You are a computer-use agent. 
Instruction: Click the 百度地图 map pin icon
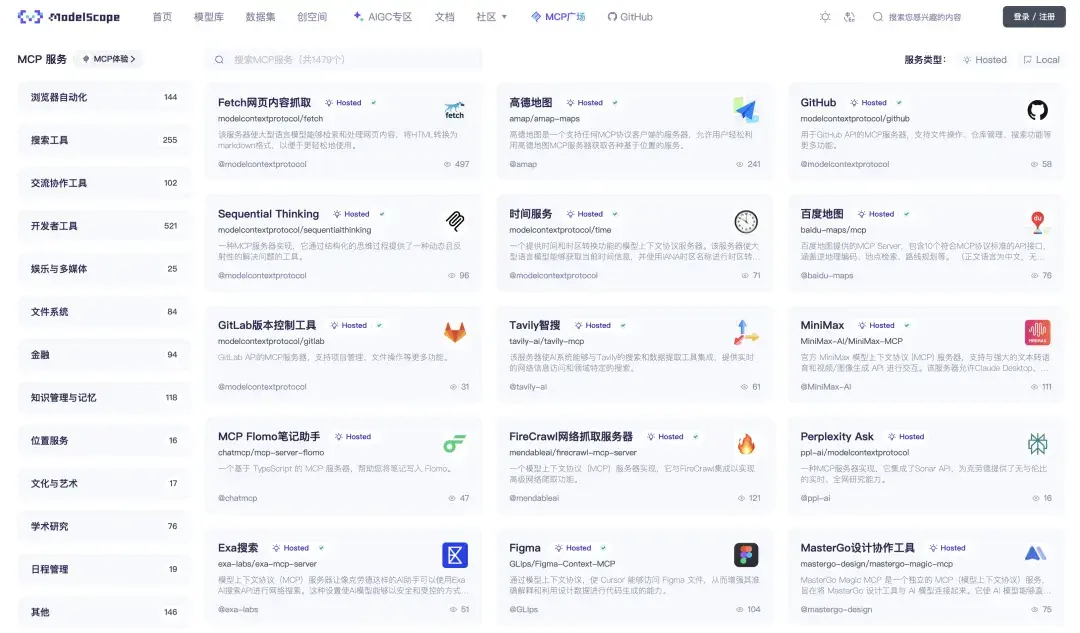pos(1037,221)
